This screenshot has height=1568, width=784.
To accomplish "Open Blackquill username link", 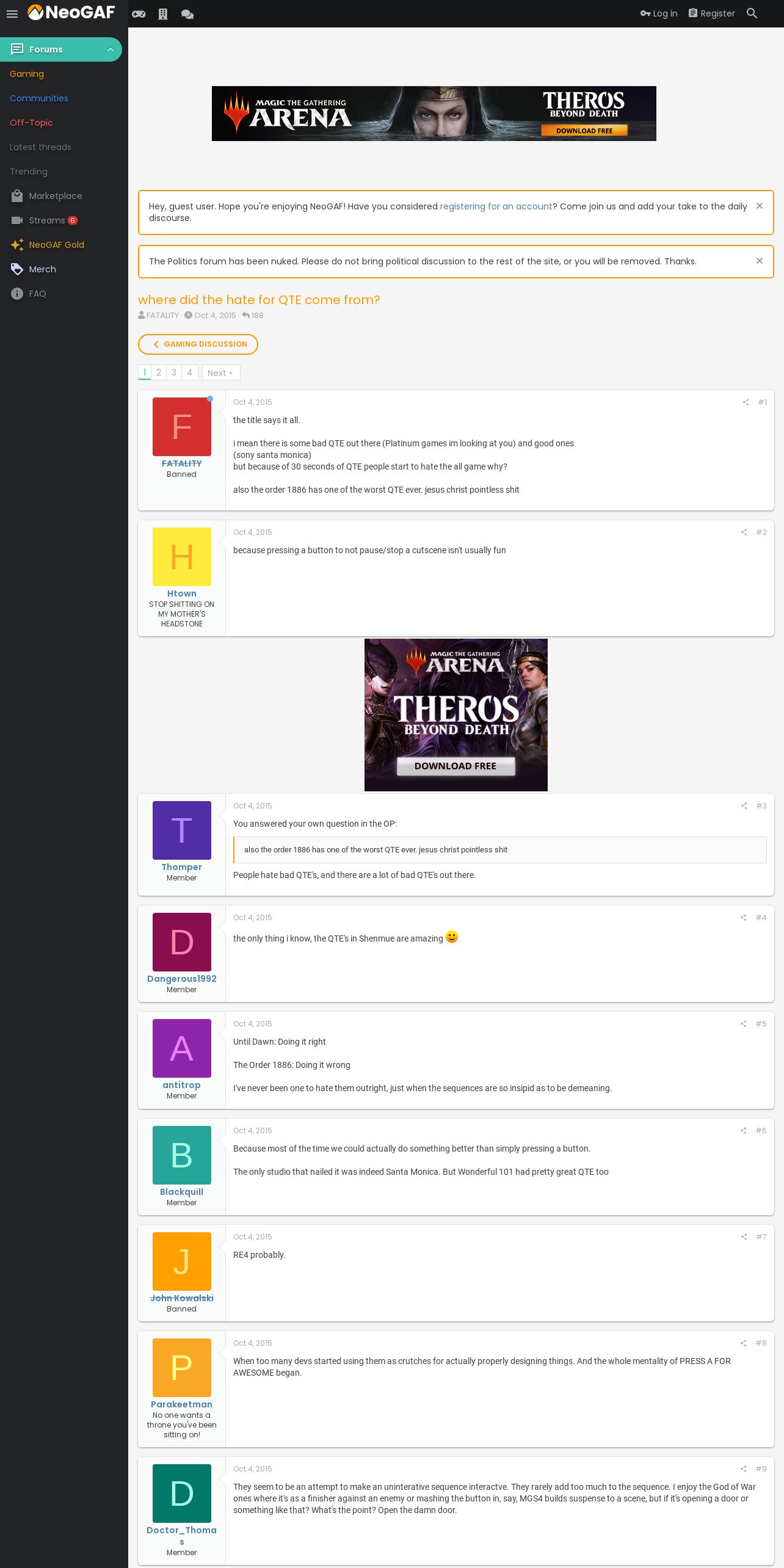I will (182, 1192).
